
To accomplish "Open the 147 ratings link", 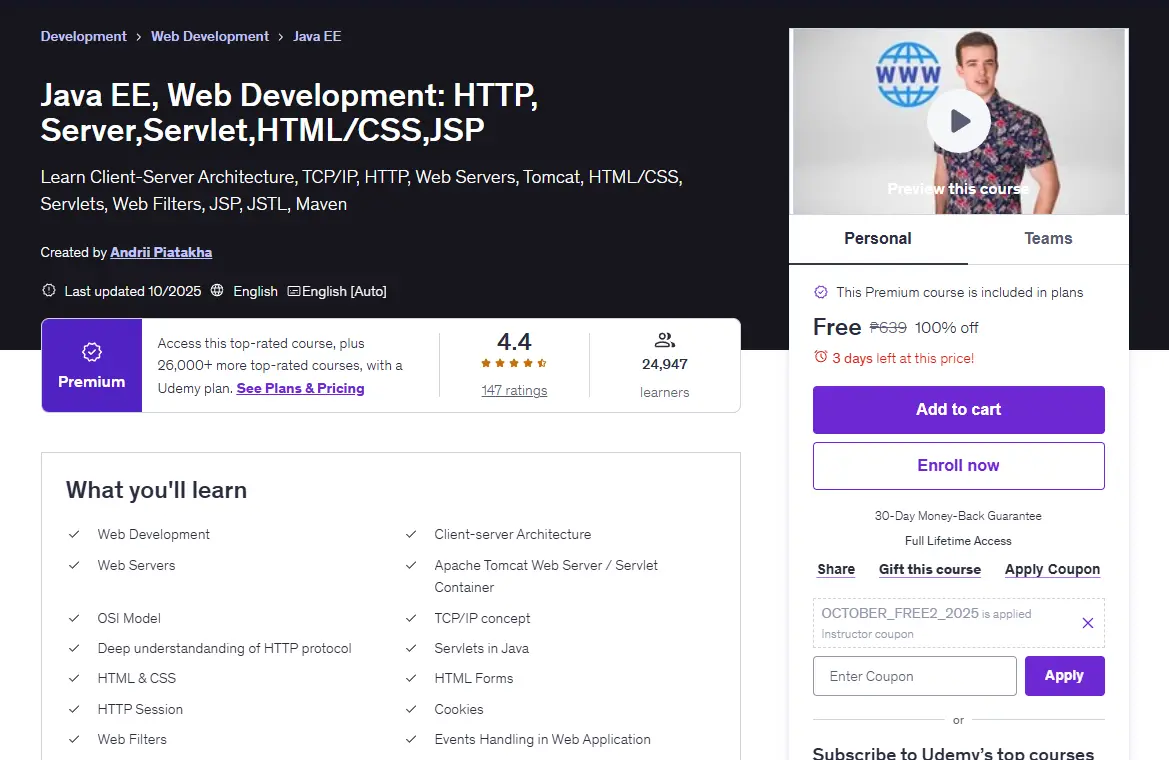I will [514, 390].
